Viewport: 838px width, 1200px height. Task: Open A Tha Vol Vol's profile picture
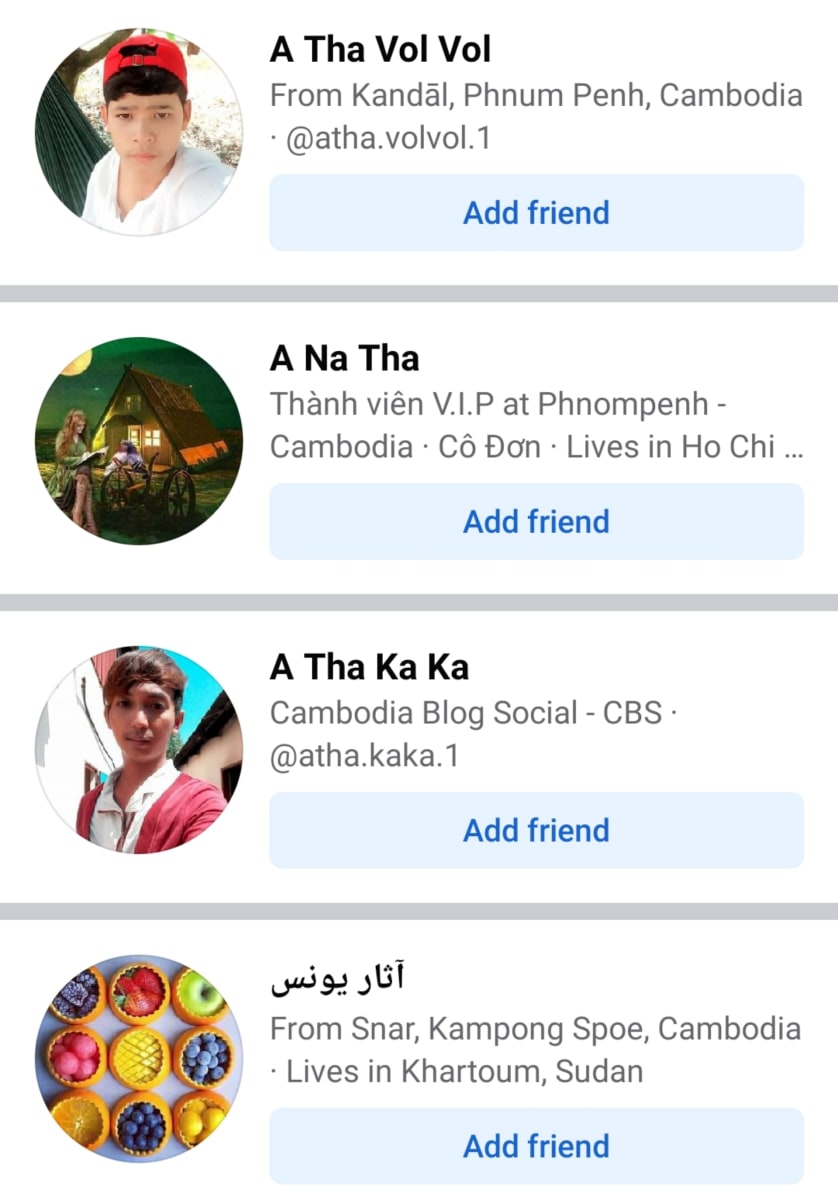(x=139, y=132)
